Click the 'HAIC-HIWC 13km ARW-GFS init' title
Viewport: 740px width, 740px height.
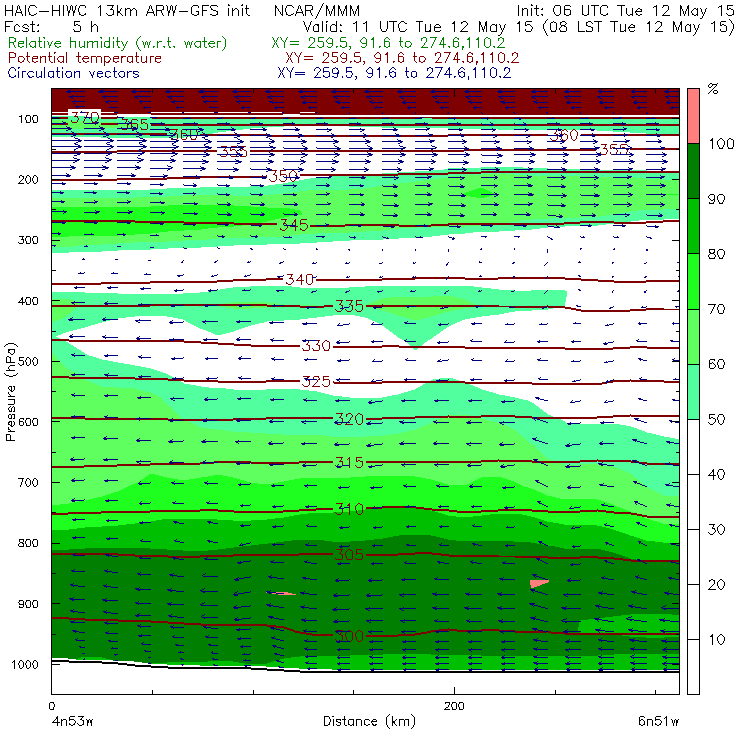tap(127, 10)
